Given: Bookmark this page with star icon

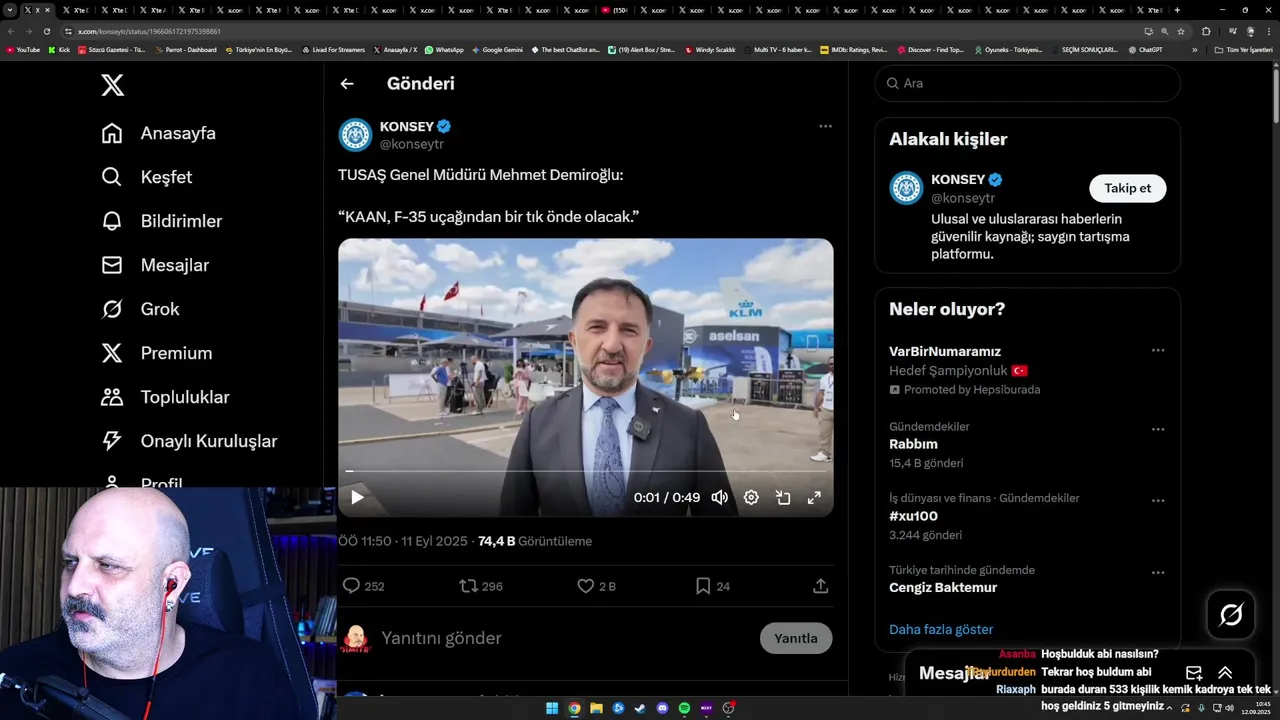Looking at the screenshot, I should [x=1181, y=31].
